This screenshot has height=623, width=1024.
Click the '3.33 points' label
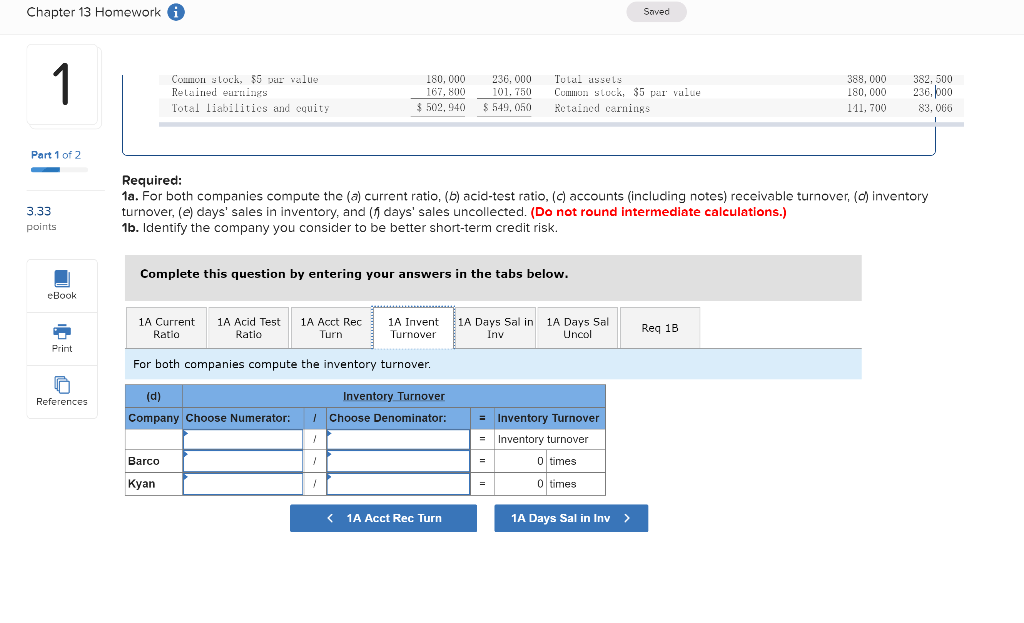[41, 218]
